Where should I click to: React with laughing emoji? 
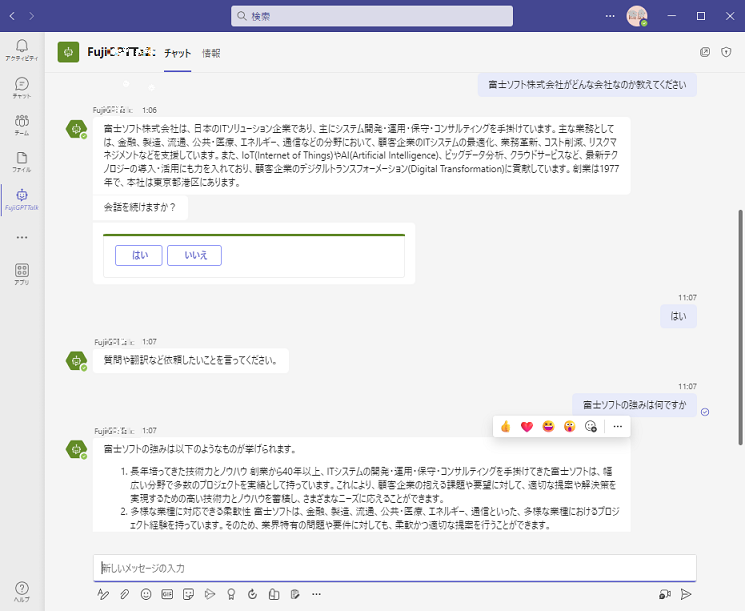click(x=548, y=427)
